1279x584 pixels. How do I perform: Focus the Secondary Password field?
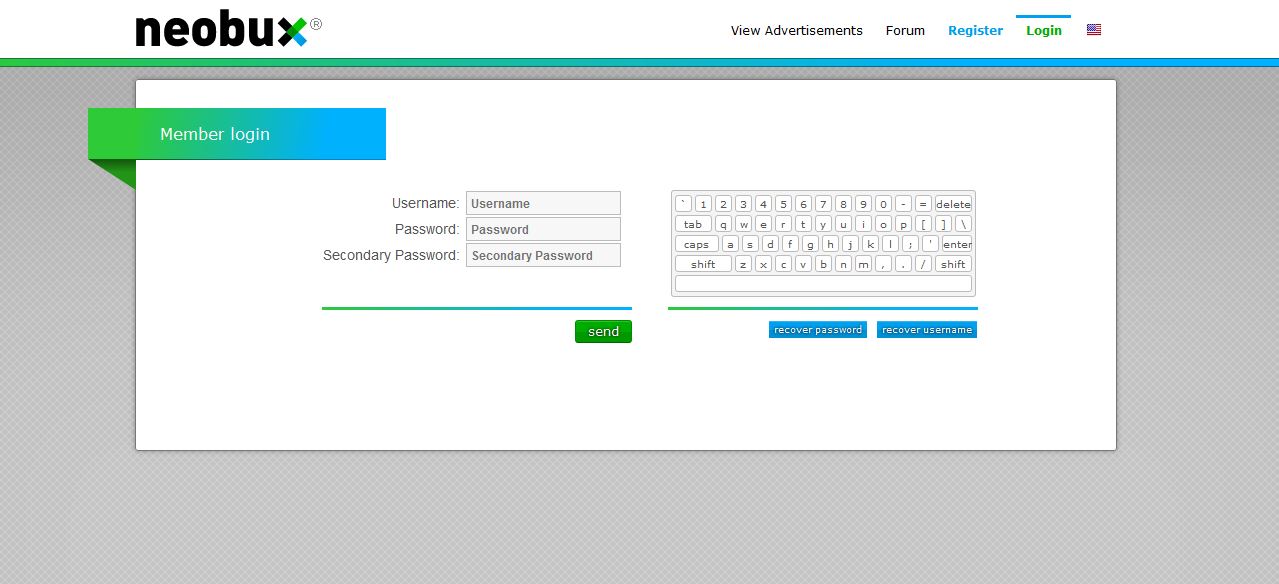543,255
